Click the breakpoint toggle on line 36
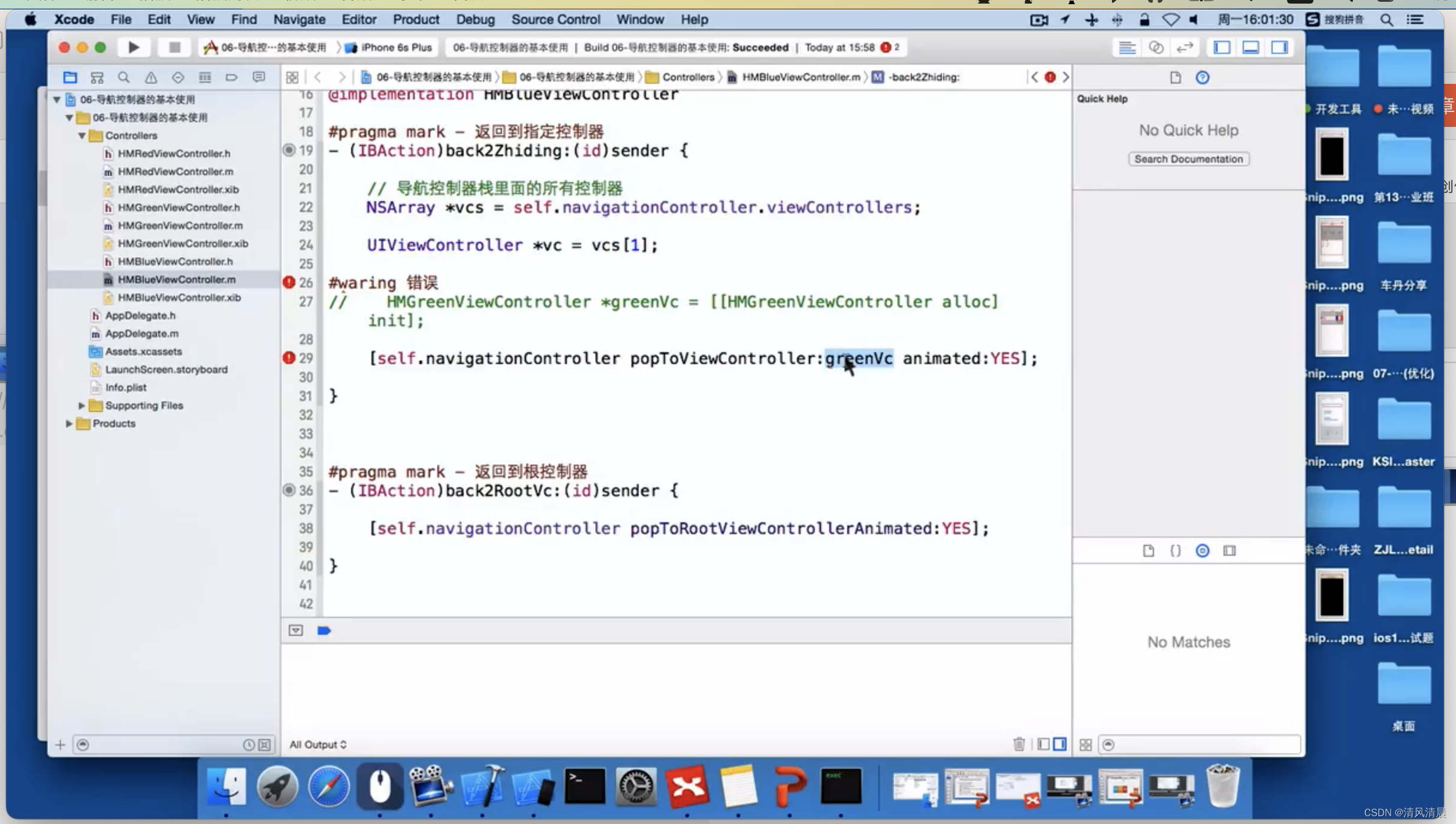This screenshot has width=1456, height=824. click(289, 489)
